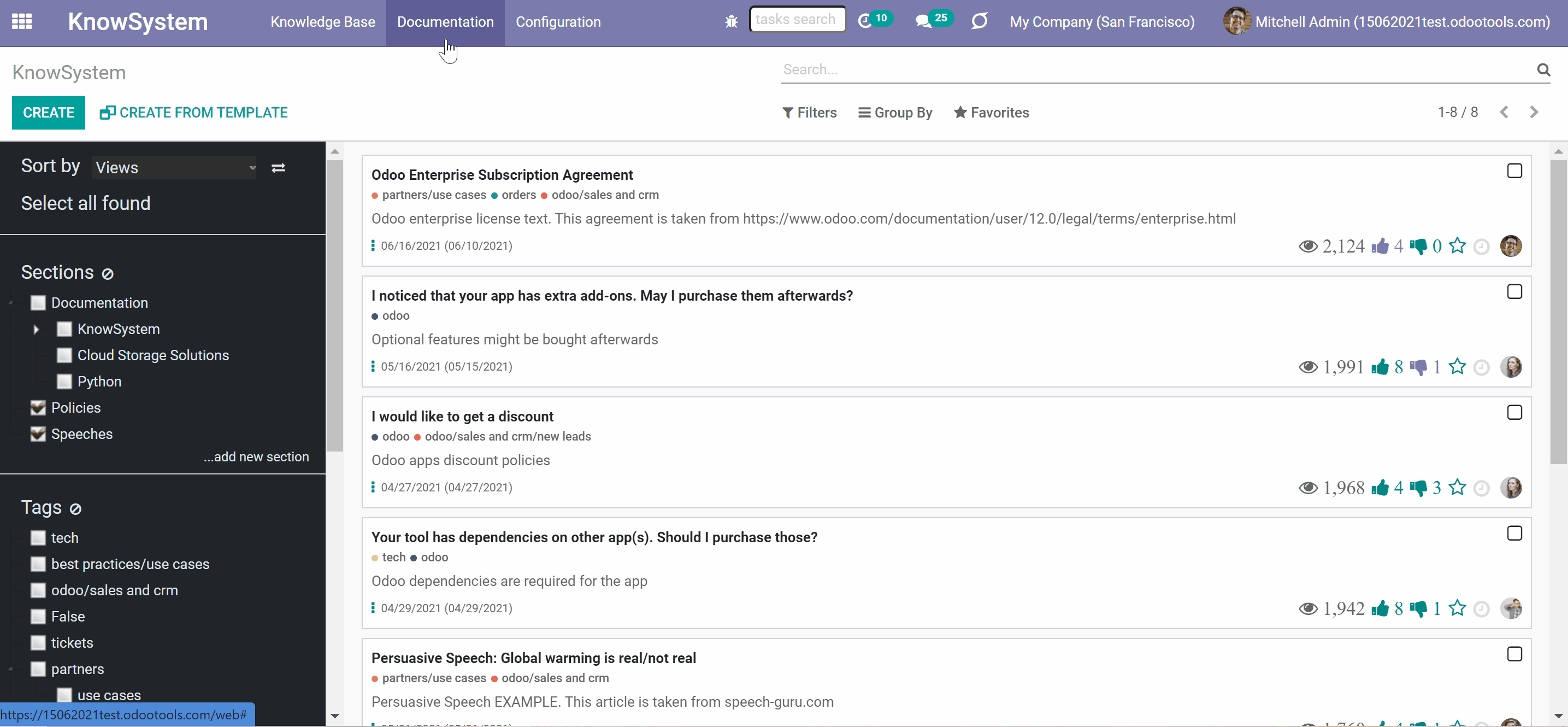
Task: Click the refresh circle icon in navbar
Action: click(x=979, y=22)
